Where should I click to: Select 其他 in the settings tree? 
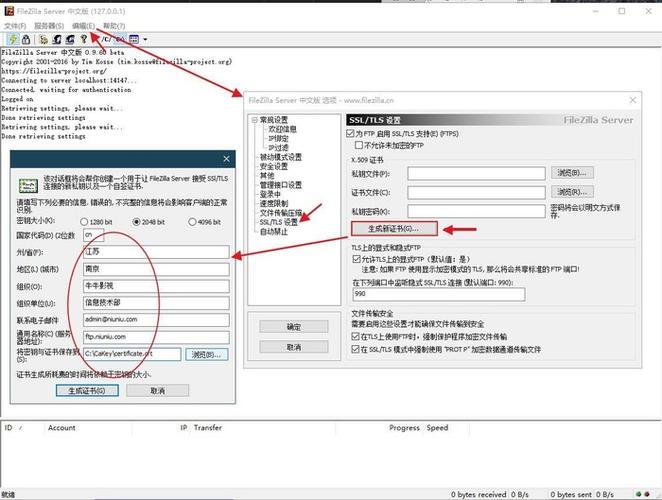267,175
